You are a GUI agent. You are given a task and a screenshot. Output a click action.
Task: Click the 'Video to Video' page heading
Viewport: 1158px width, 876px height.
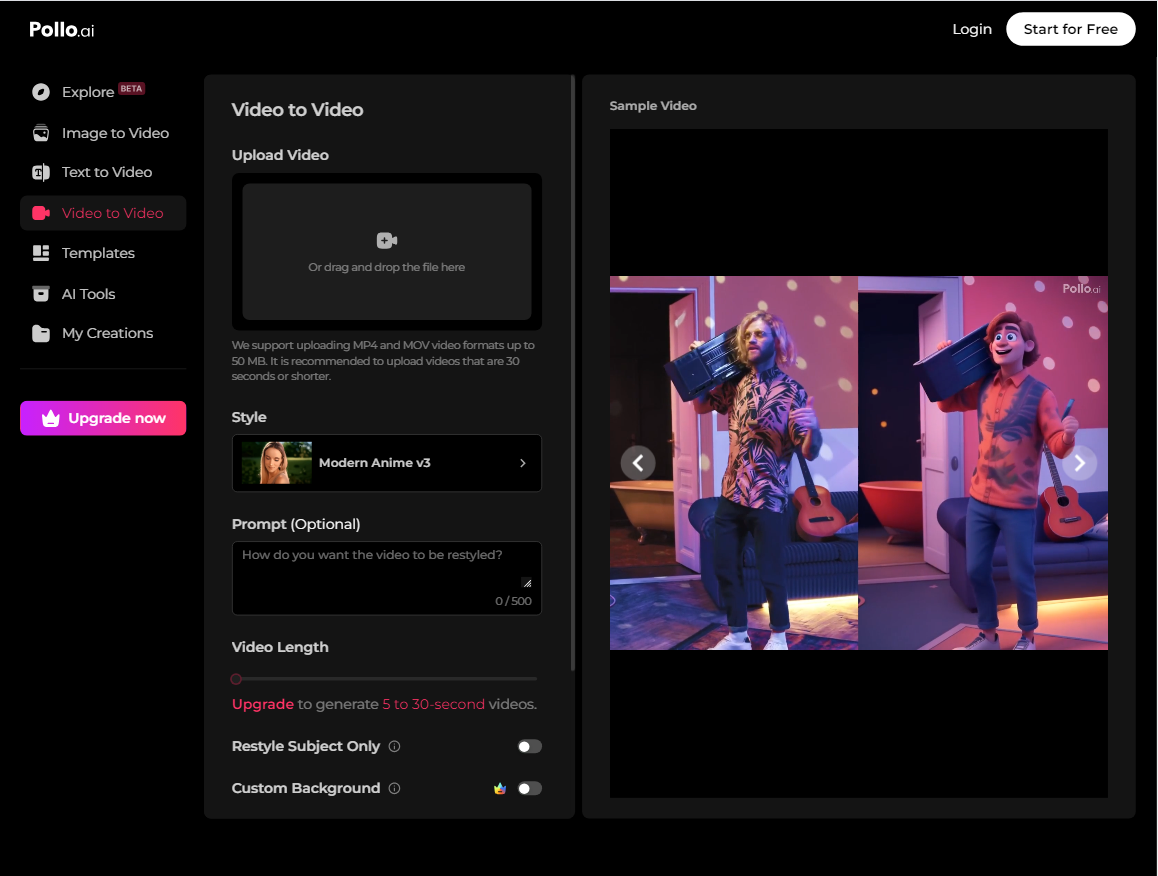pyautogui.click(x=298, y=109)
